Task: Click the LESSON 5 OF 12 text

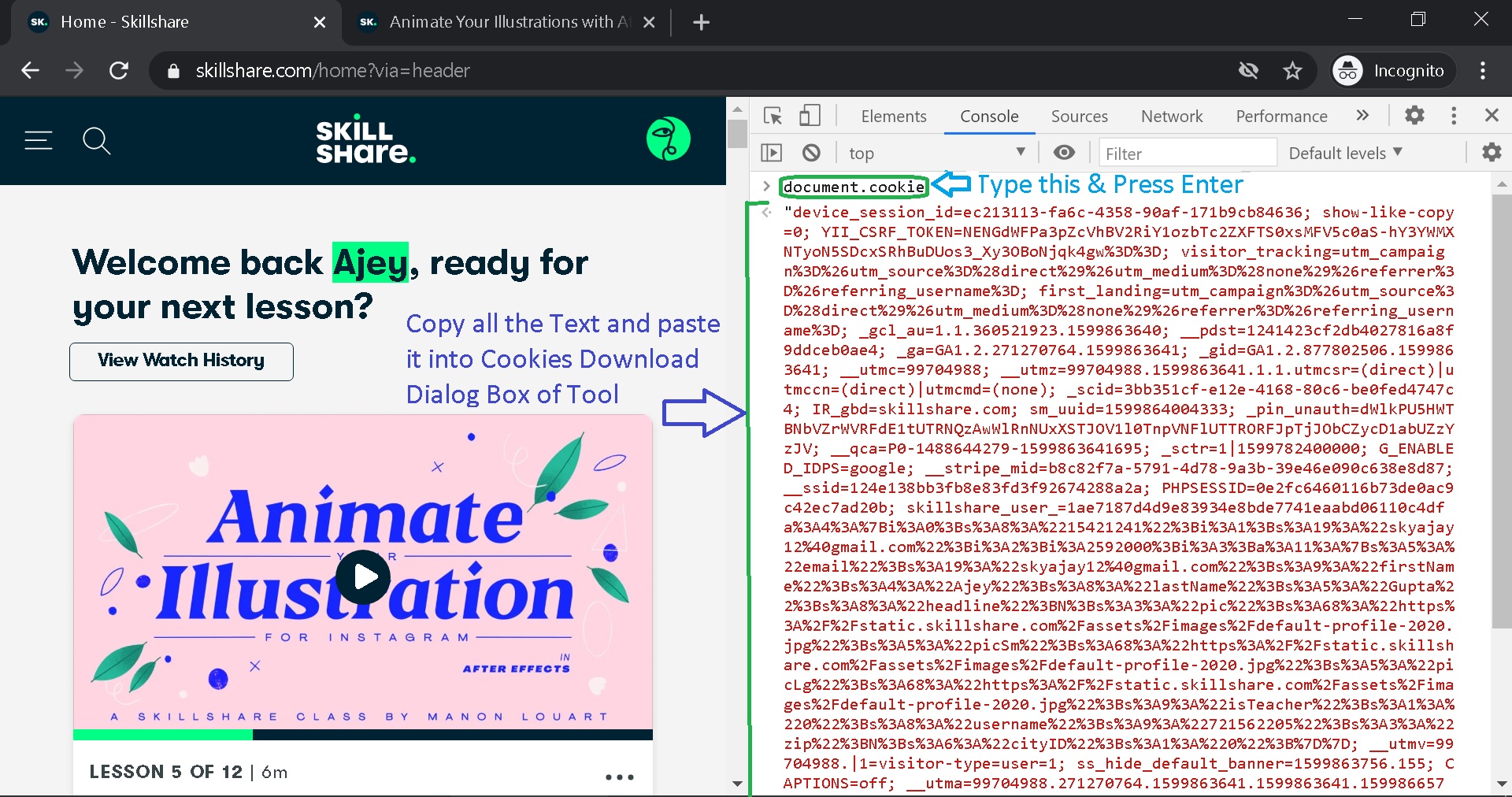Action: coord(165,772)
